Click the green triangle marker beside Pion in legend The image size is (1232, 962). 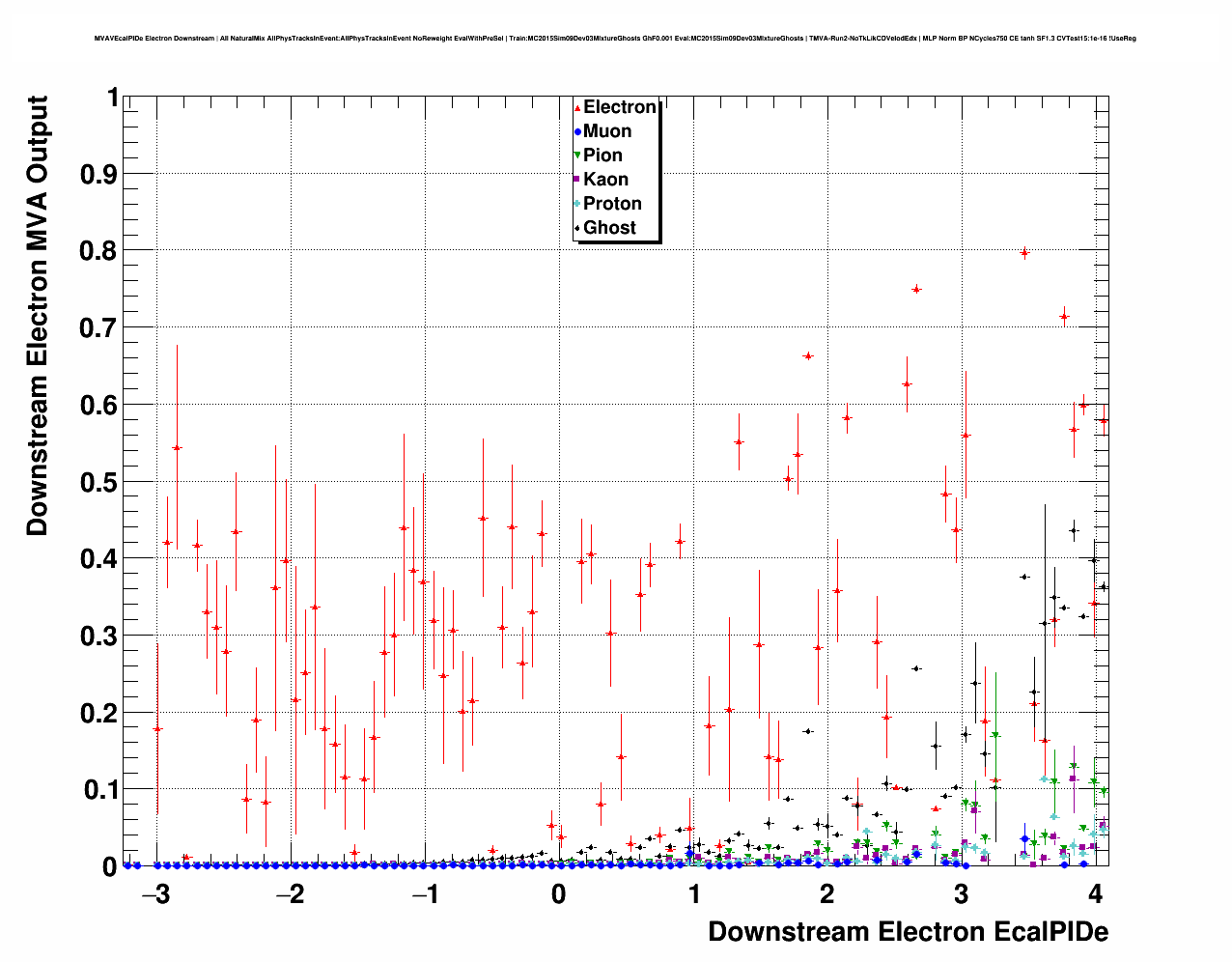point(577,156)
